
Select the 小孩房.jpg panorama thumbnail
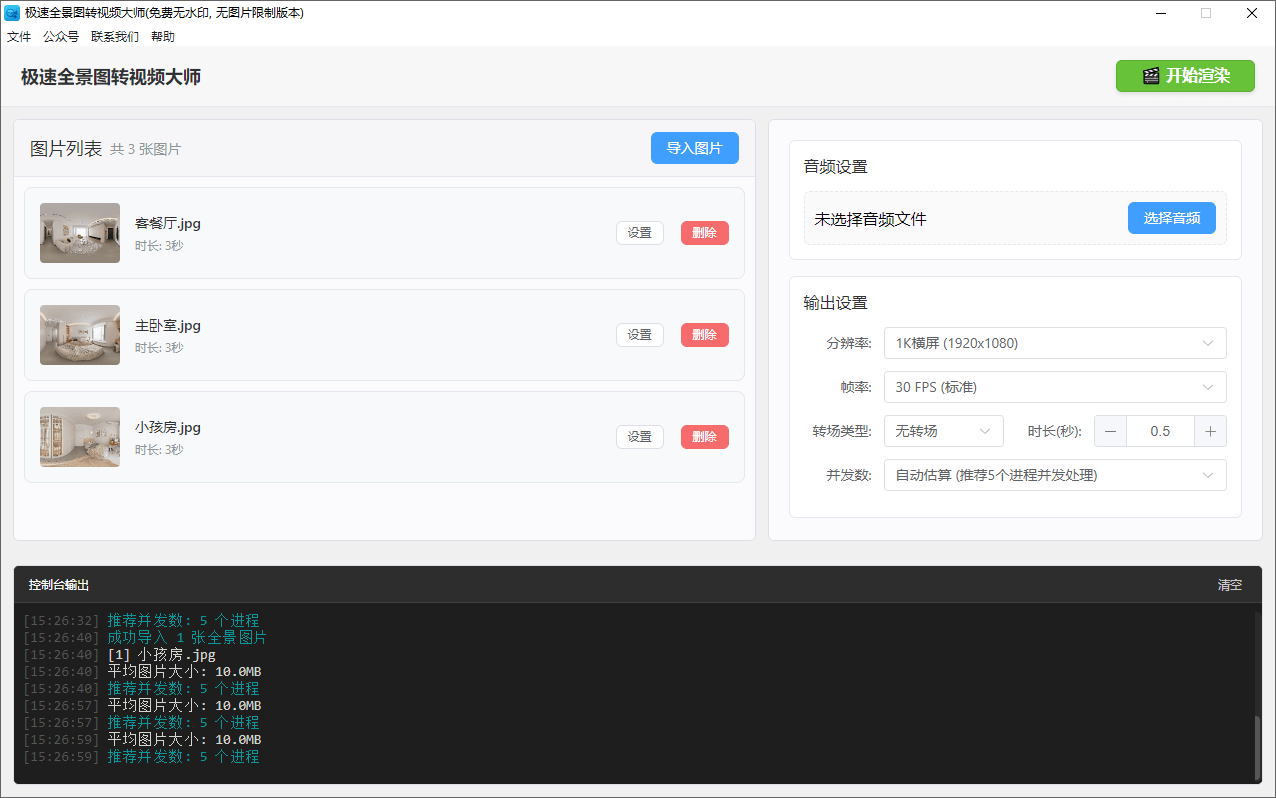(x=80, y=437)
